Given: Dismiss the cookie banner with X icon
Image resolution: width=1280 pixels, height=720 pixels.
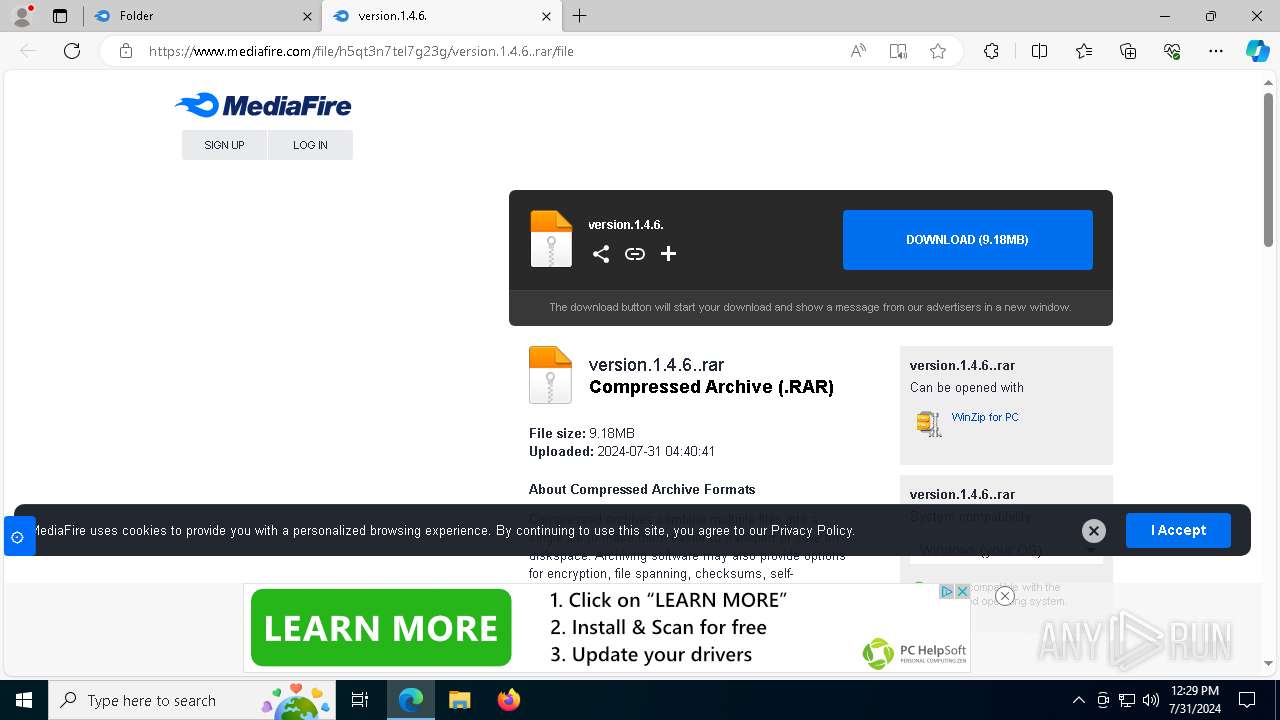Looking at the screenshot, I should [x=1093, y=531].
